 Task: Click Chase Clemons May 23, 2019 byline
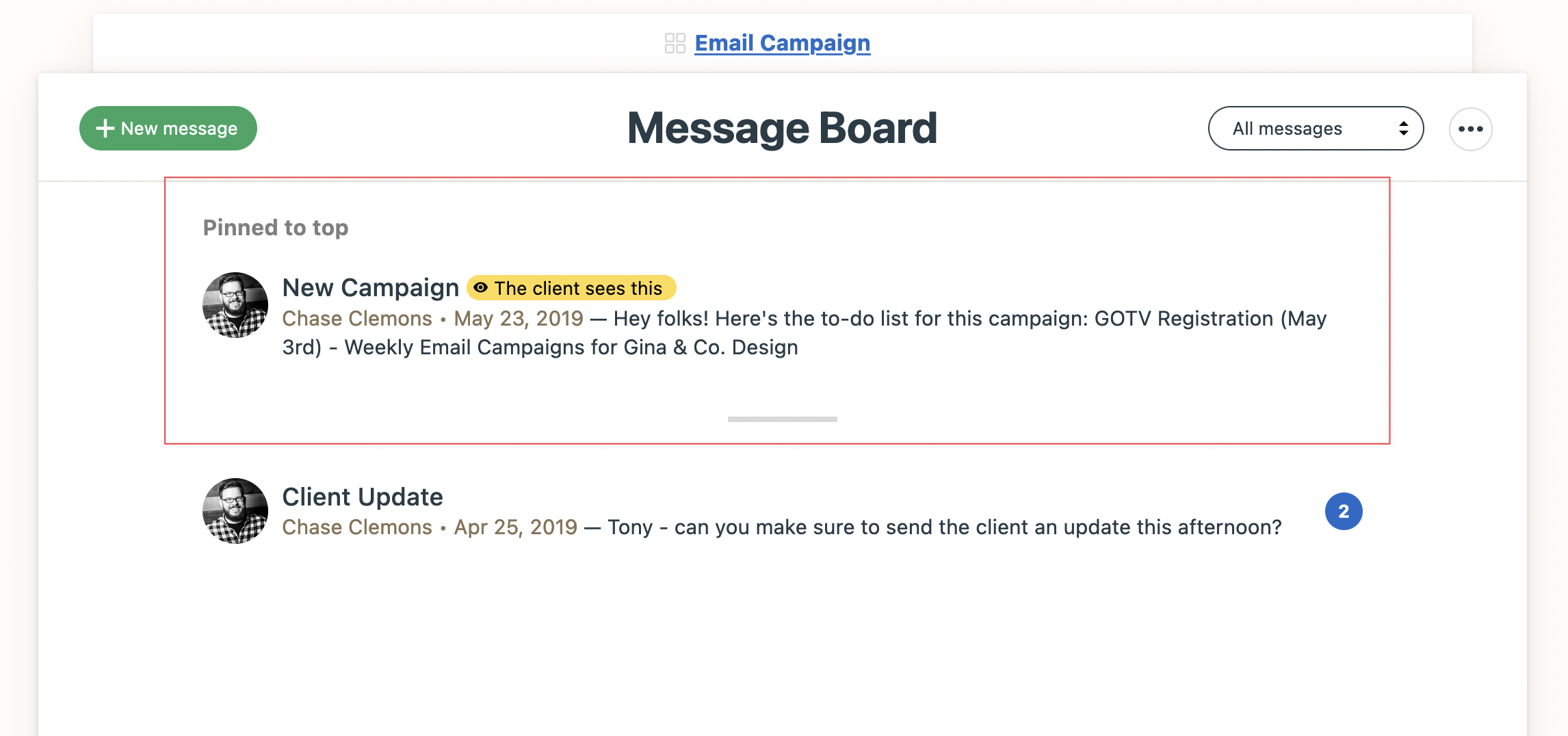coord(432,319)
